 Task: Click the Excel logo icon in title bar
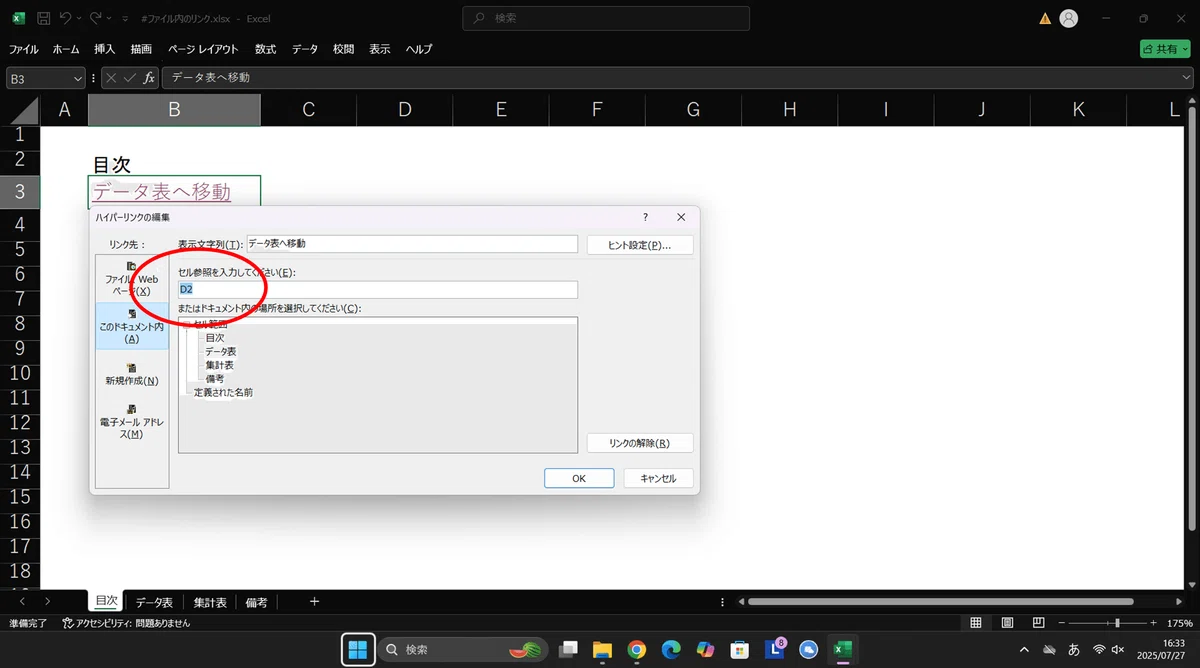(x=18, y=18)
